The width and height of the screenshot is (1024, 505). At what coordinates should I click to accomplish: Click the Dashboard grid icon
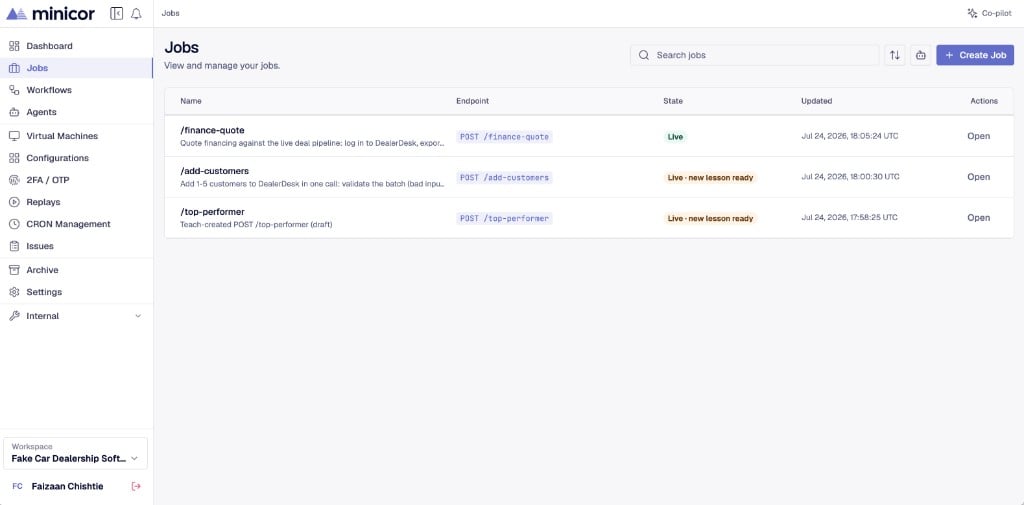click(14, 46)
